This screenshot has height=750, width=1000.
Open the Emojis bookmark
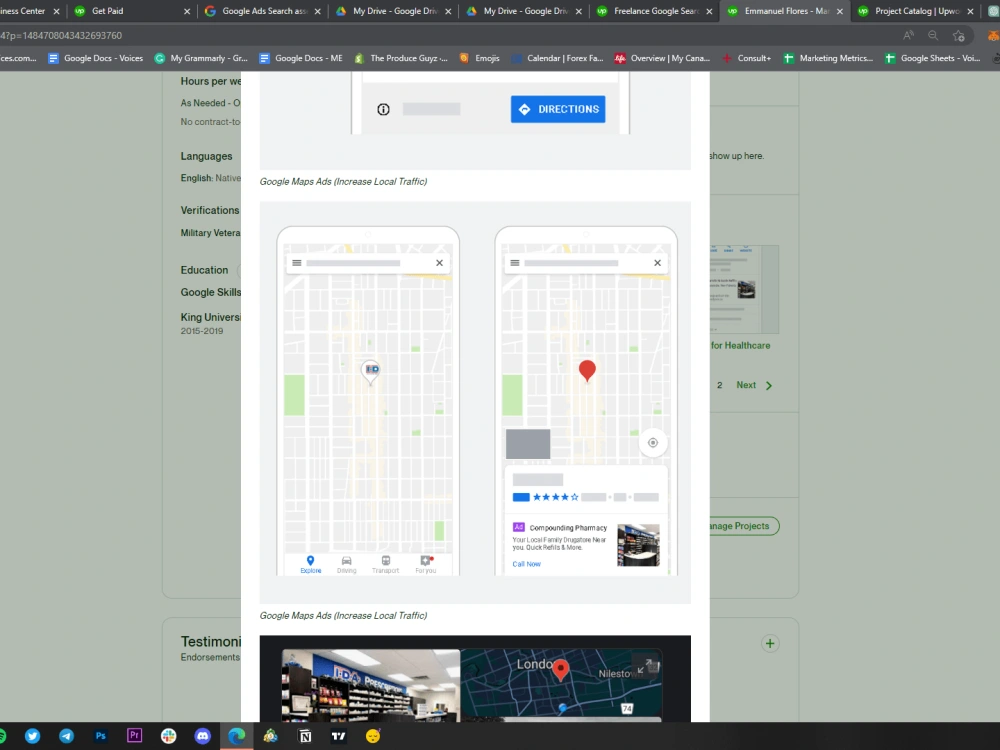tap(480, 58)
